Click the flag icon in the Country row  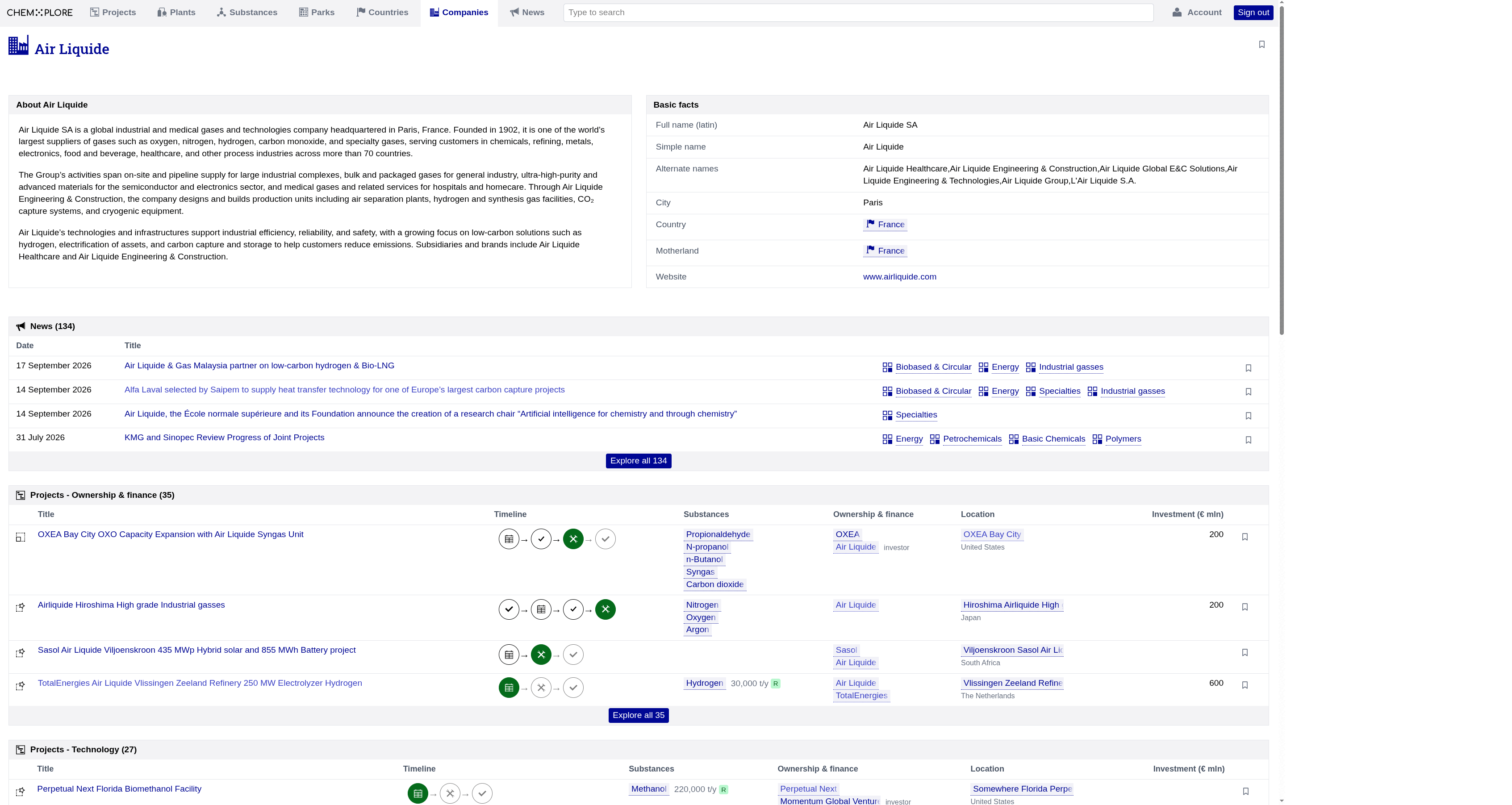pyautogui.click(x=870, y=224)
